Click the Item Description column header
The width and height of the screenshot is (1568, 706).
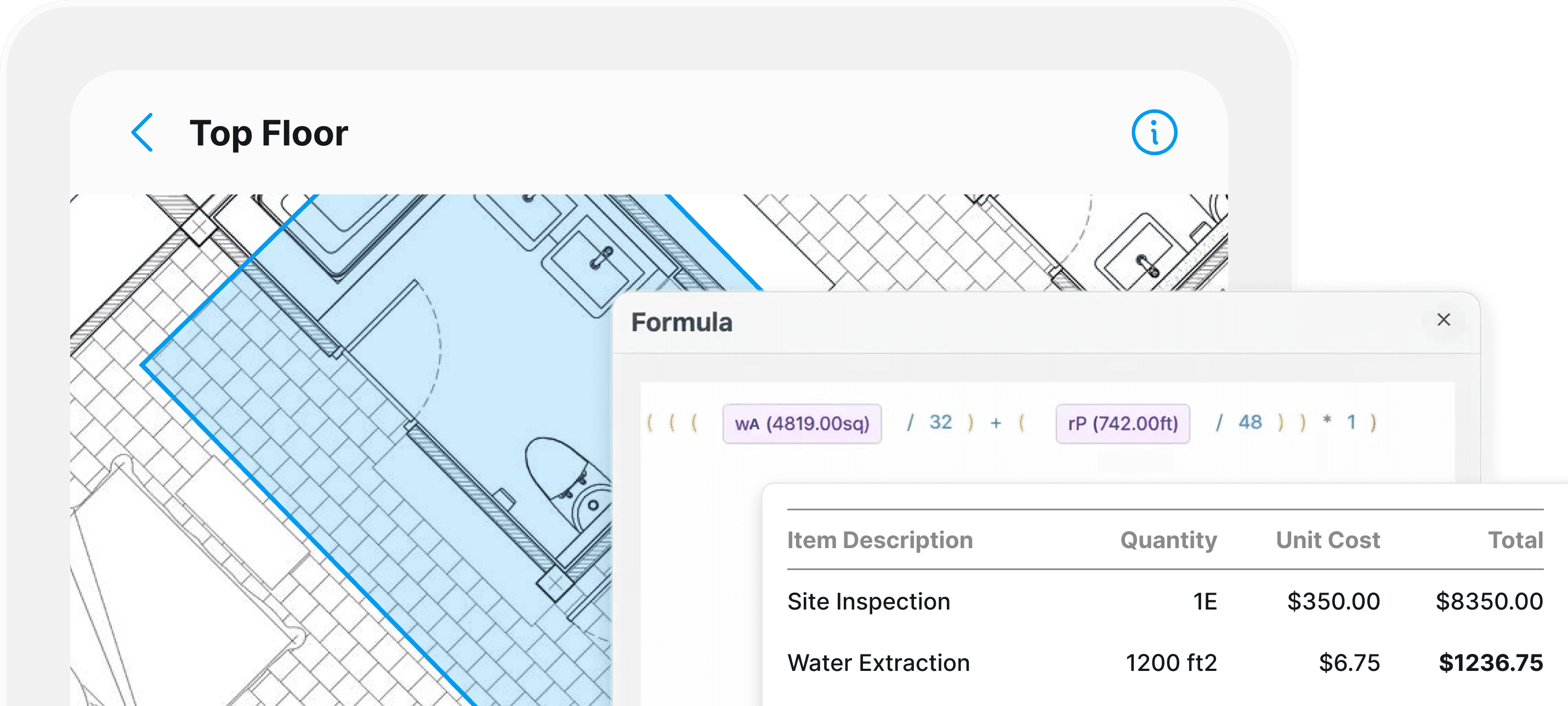coord(879,540)
